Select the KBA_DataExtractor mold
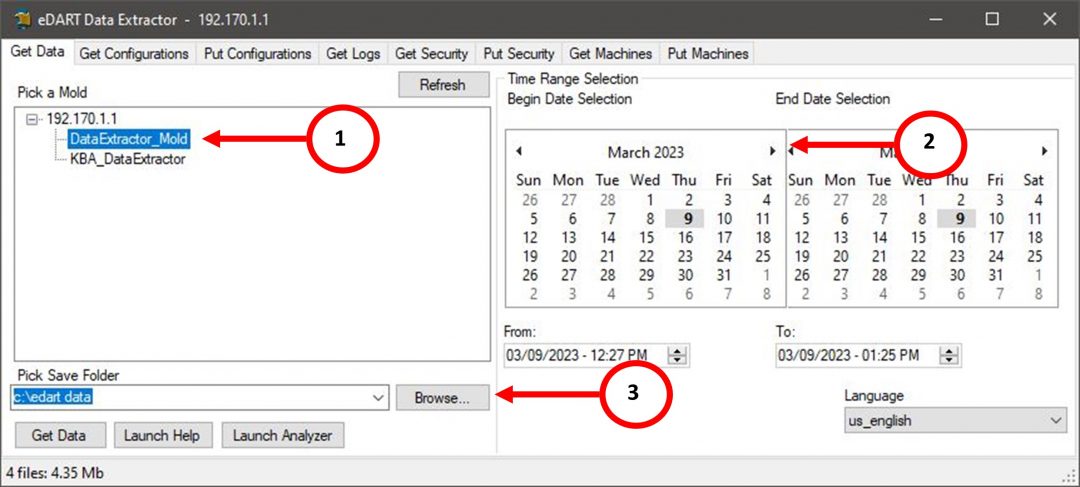 (127, 159)
